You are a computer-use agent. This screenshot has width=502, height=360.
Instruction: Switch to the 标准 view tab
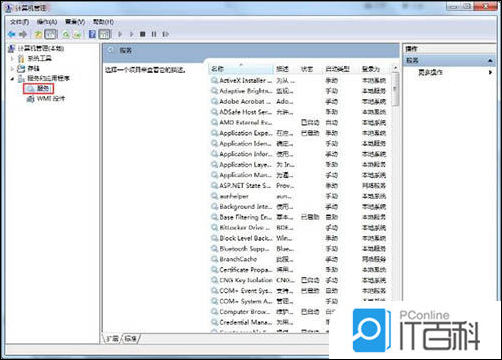[x=131, y=339]
